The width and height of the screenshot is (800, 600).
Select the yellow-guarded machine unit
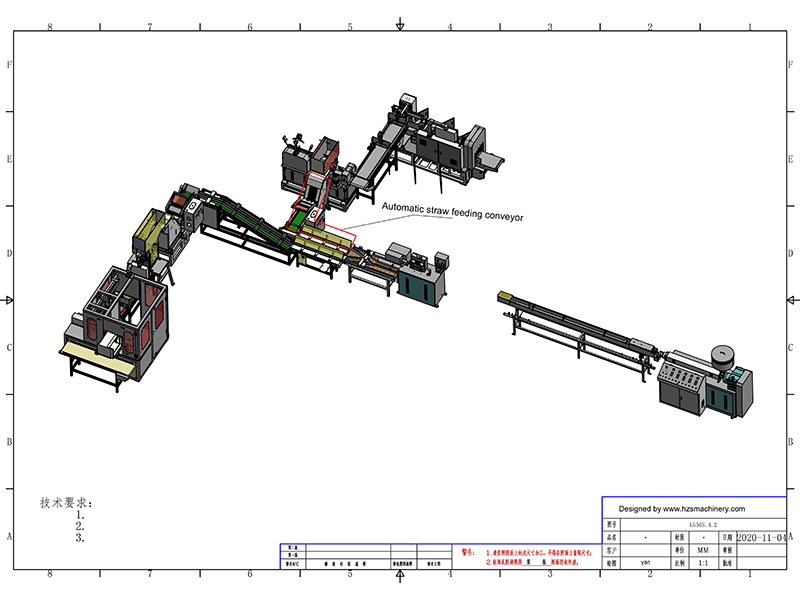pyautogui.click(x=152, y=235)
